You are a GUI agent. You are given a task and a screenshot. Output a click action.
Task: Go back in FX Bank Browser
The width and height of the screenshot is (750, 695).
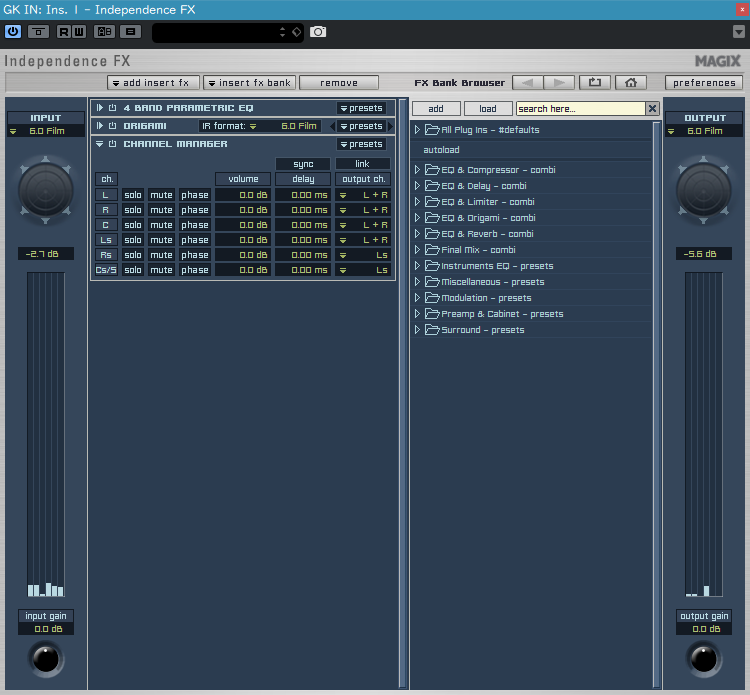tap(528, 83)
